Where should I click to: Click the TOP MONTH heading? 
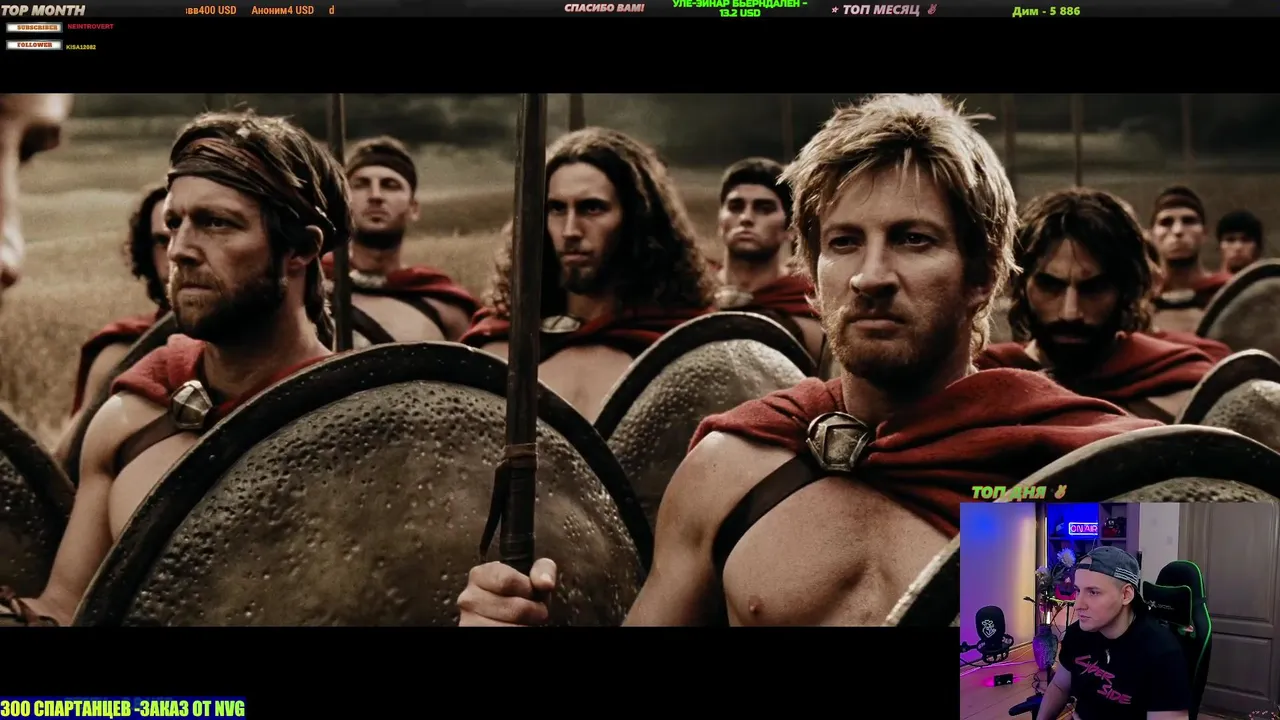point(43,10)
